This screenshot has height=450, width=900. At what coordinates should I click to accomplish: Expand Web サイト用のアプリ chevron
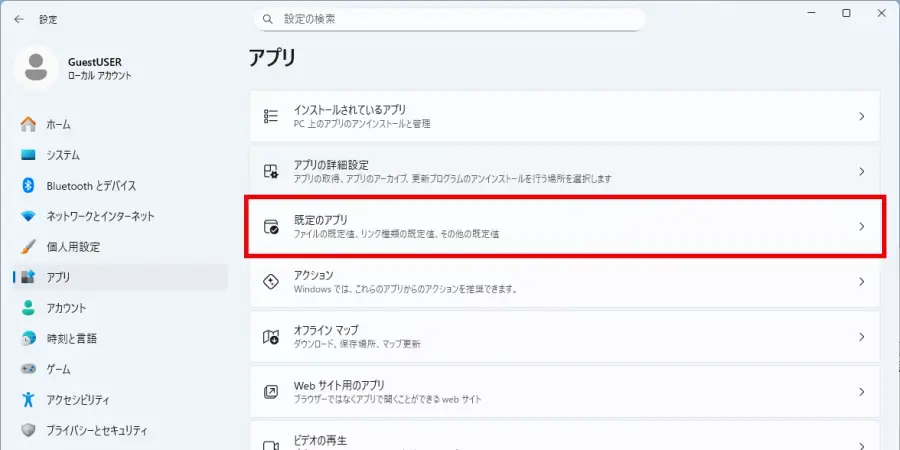(x=862, y=391)
